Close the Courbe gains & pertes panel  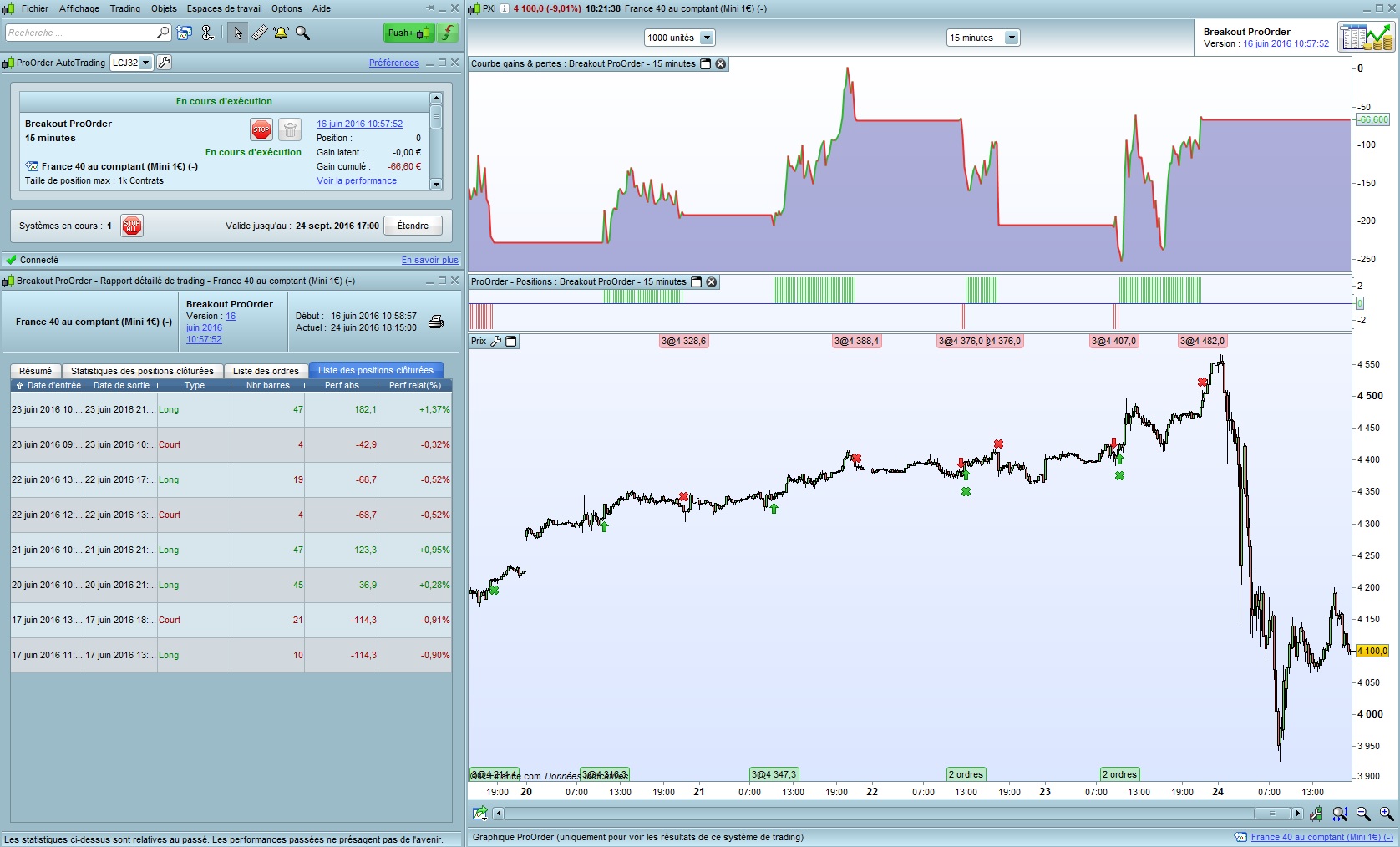pos(721,64)
